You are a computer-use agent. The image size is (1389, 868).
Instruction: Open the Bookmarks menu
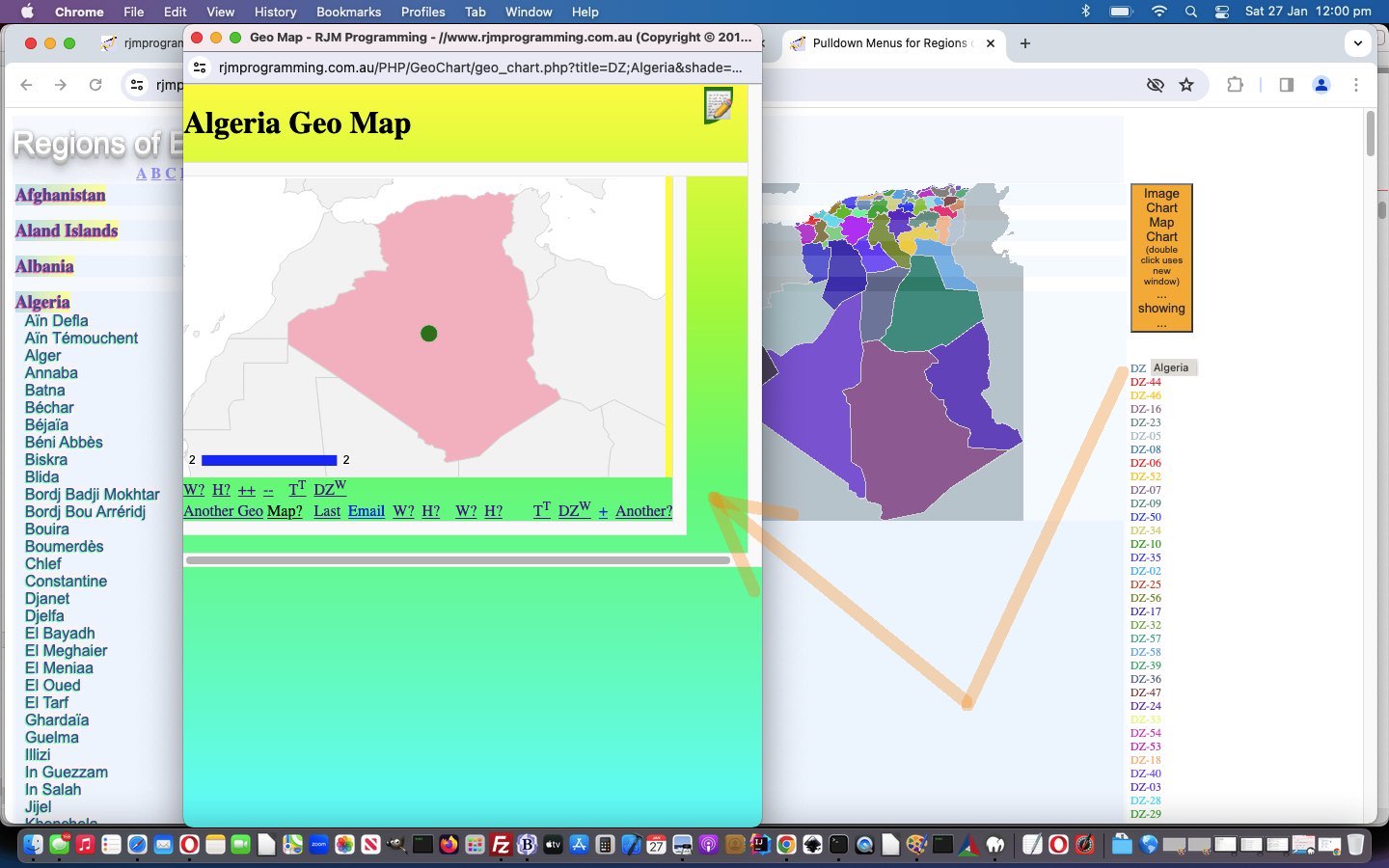pos(348,12)
